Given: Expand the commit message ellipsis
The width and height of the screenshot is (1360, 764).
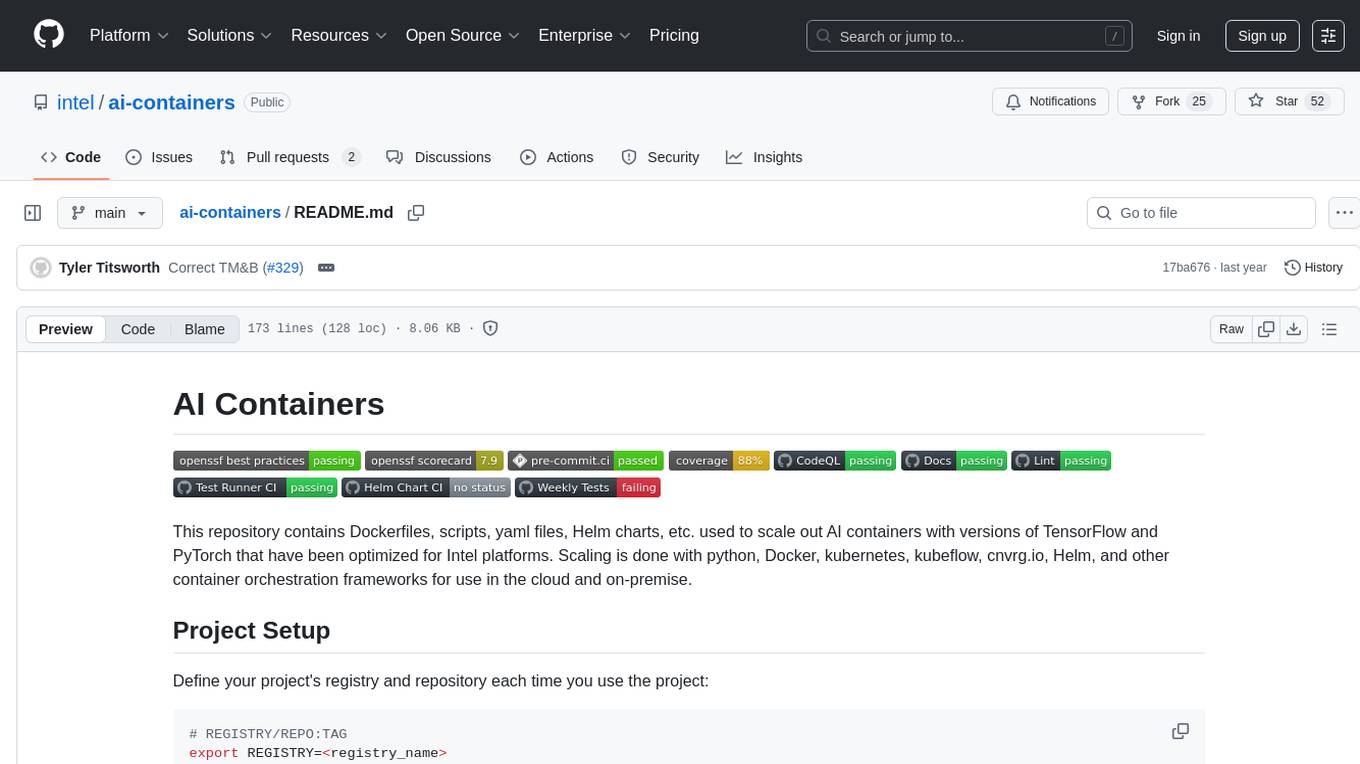Looking at the screenshot, I should (x=326, y=268).
